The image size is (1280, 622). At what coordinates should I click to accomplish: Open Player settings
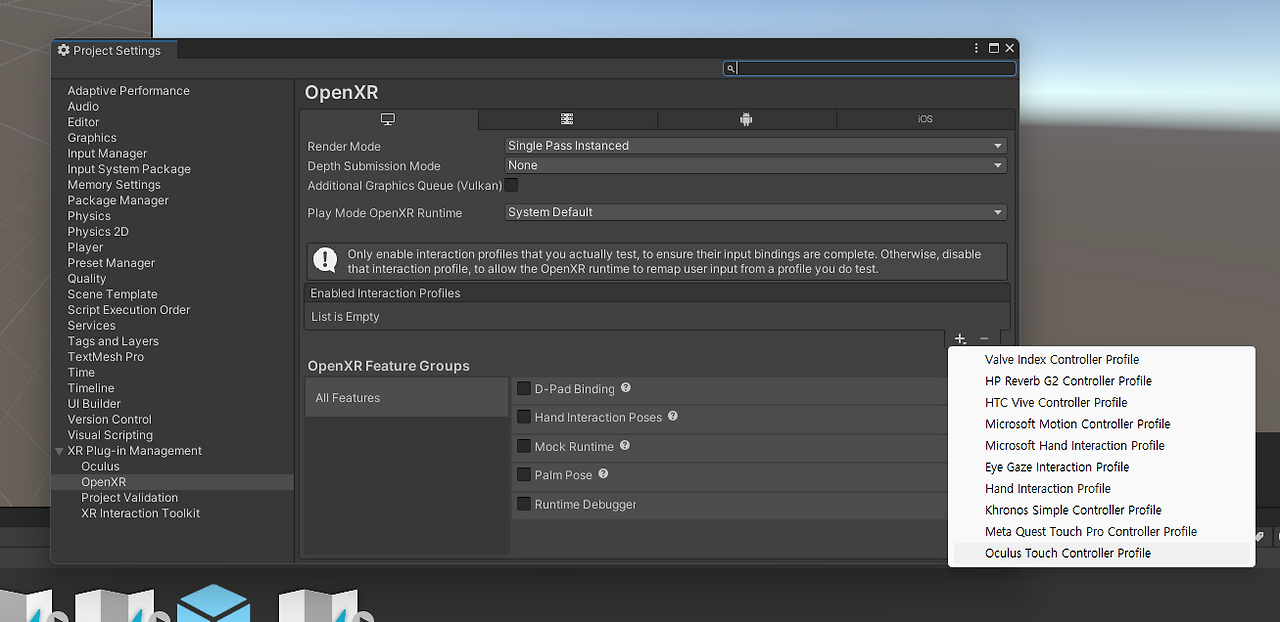point(85,247)
